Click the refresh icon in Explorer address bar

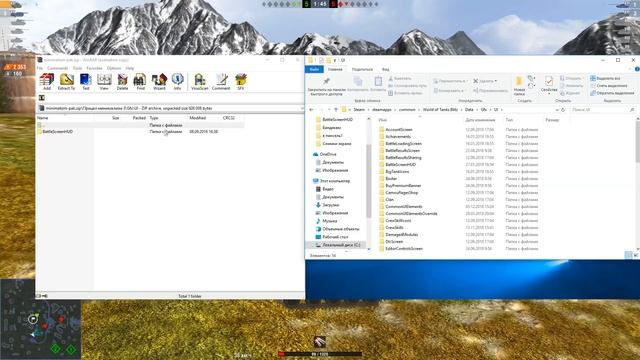563,110
